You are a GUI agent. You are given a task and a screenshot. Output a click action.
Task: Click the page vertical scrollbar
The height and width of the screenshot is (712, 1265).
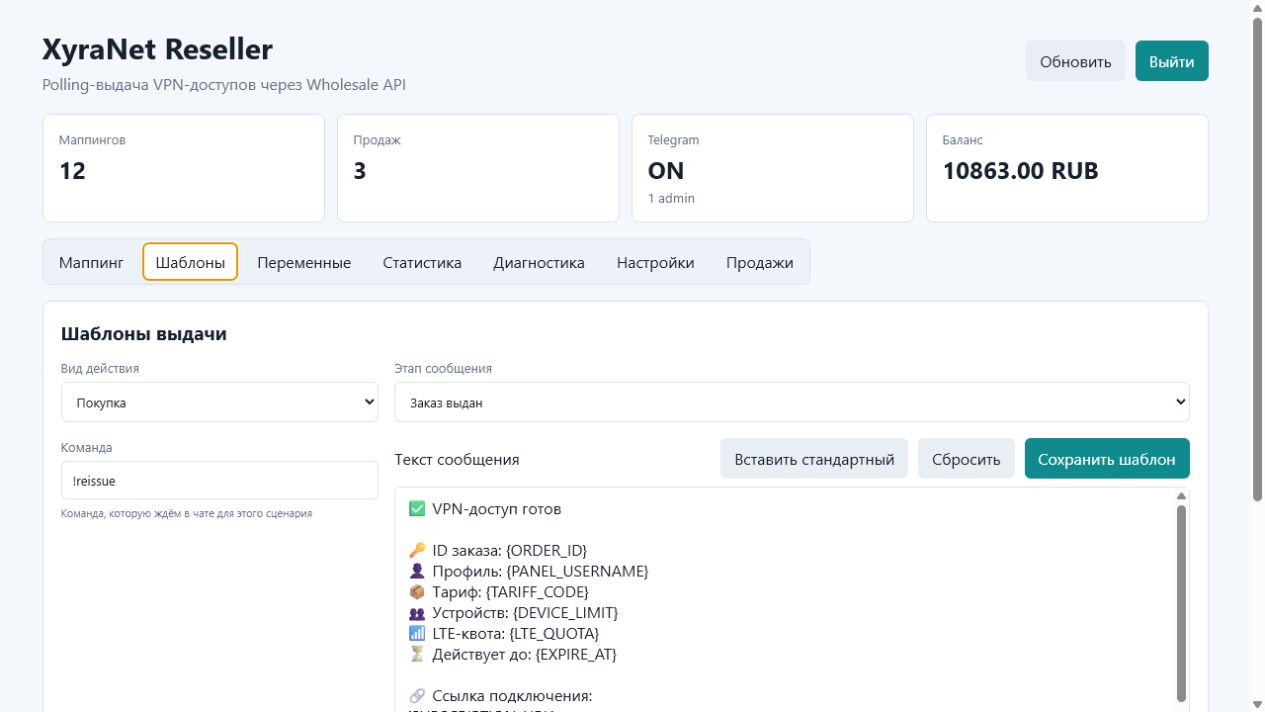[x=1257, y=260]
